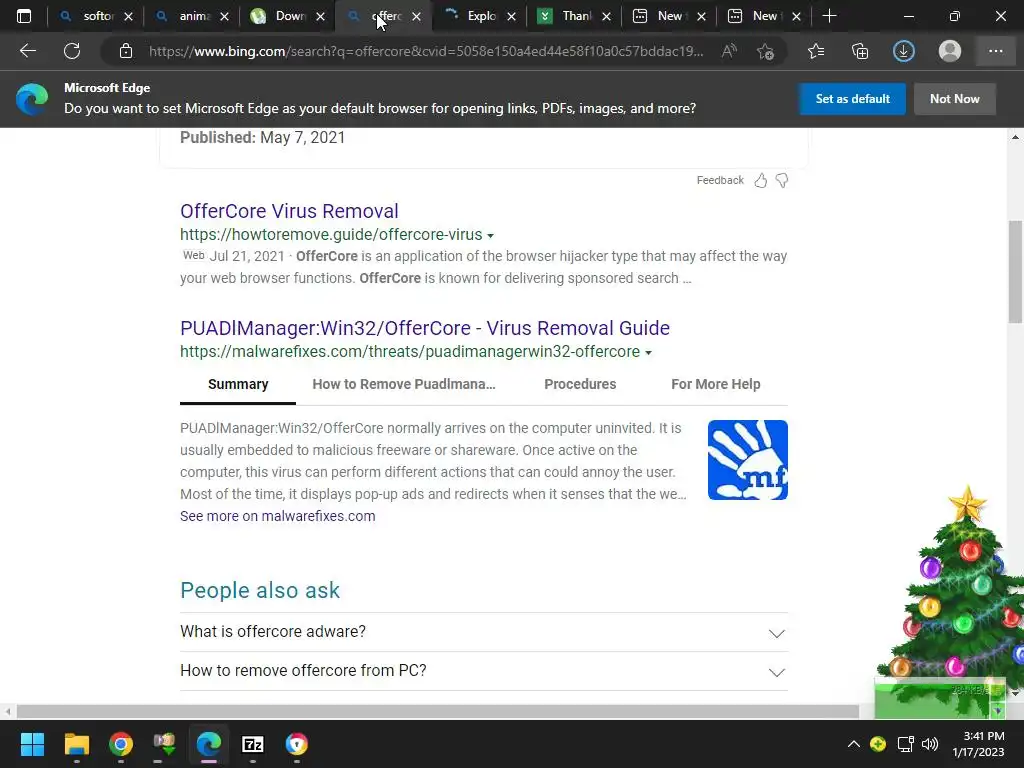Image resolution: width=1024 pixels, height=768 pixels.
Task: Show hidden system tray icons
Action: [x=854, y=744]
